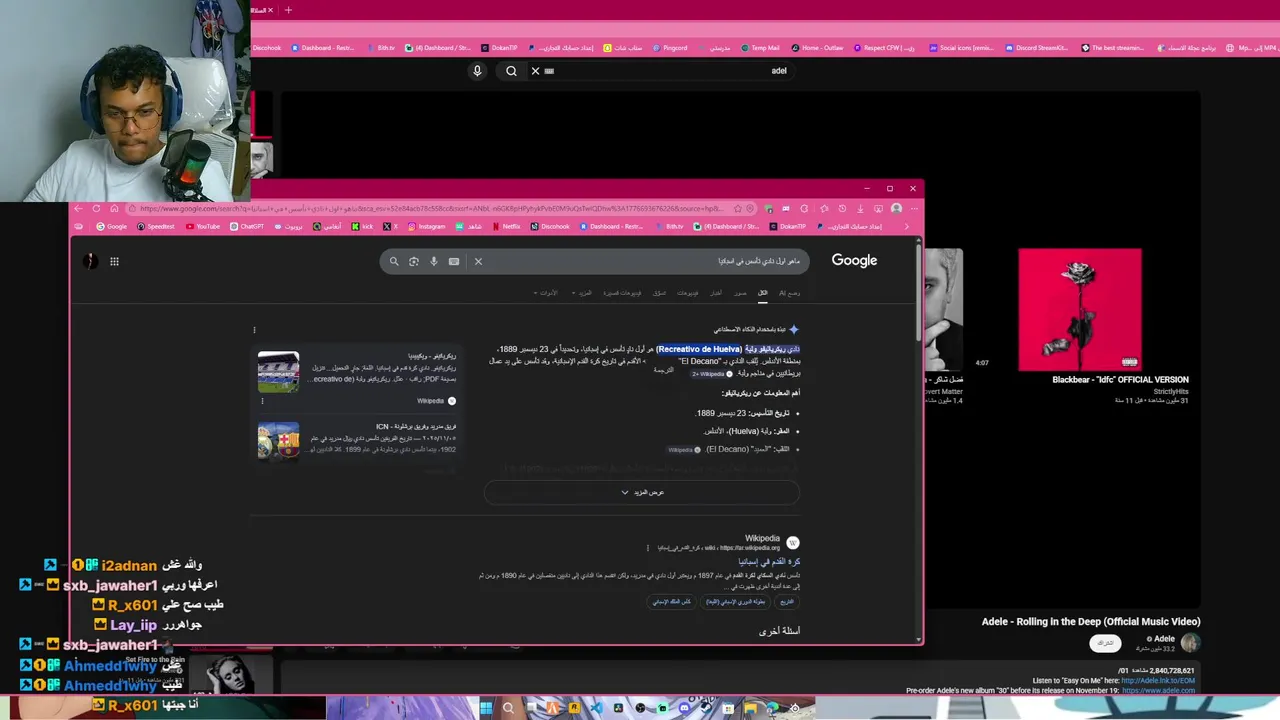Reload the Google search page

(96, 209)
